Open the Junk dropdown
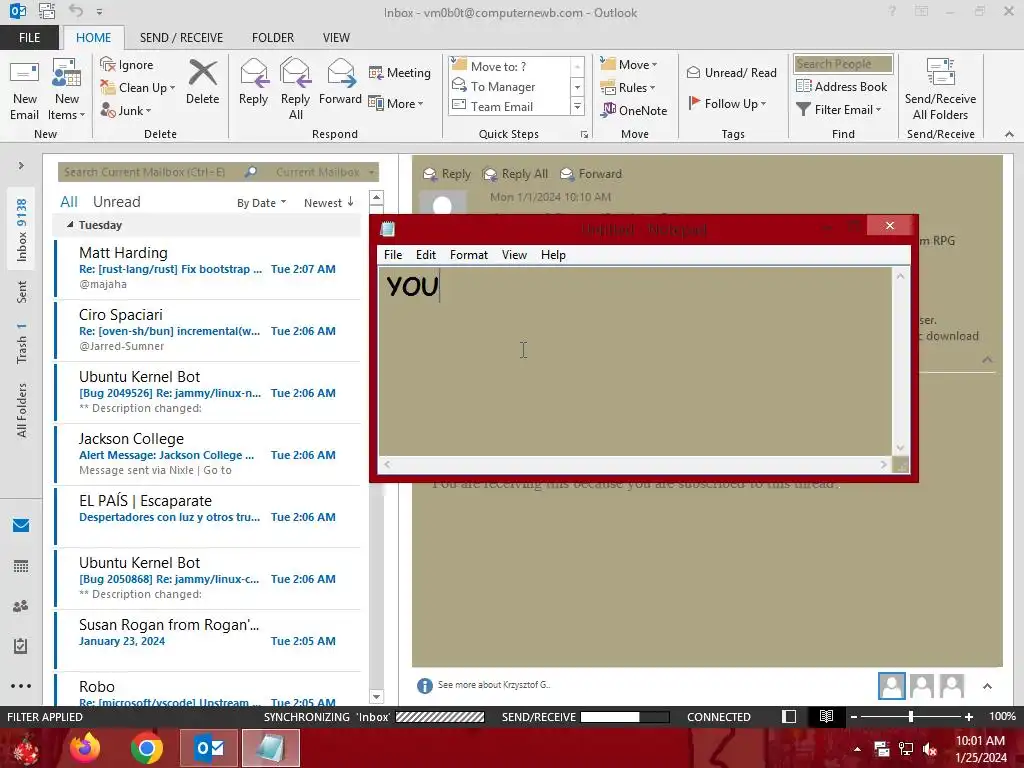Screen dimensions: 1024x768 coord(127,110)
